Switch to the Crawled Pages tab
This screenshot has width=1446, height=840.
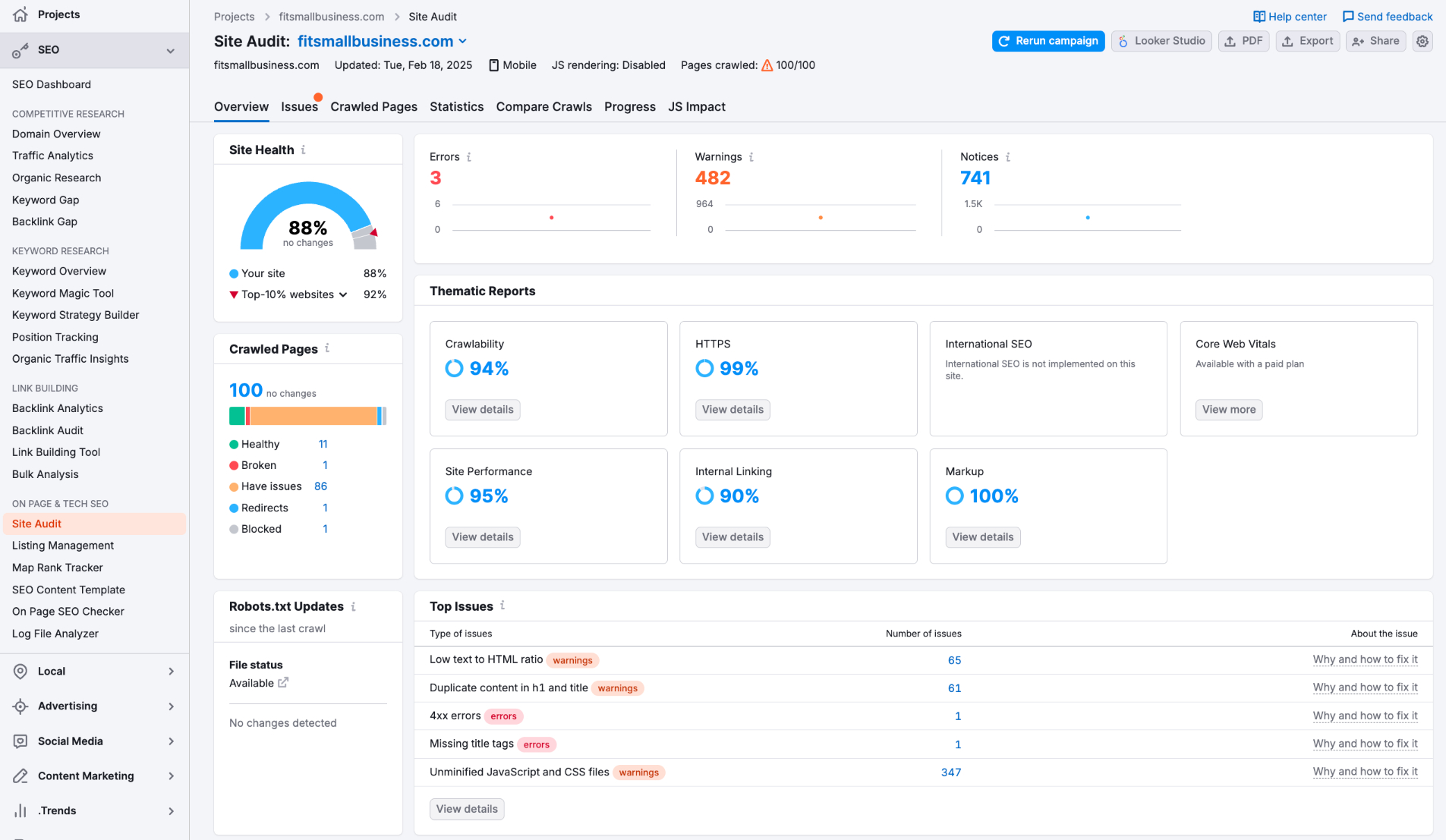[373, 107]
